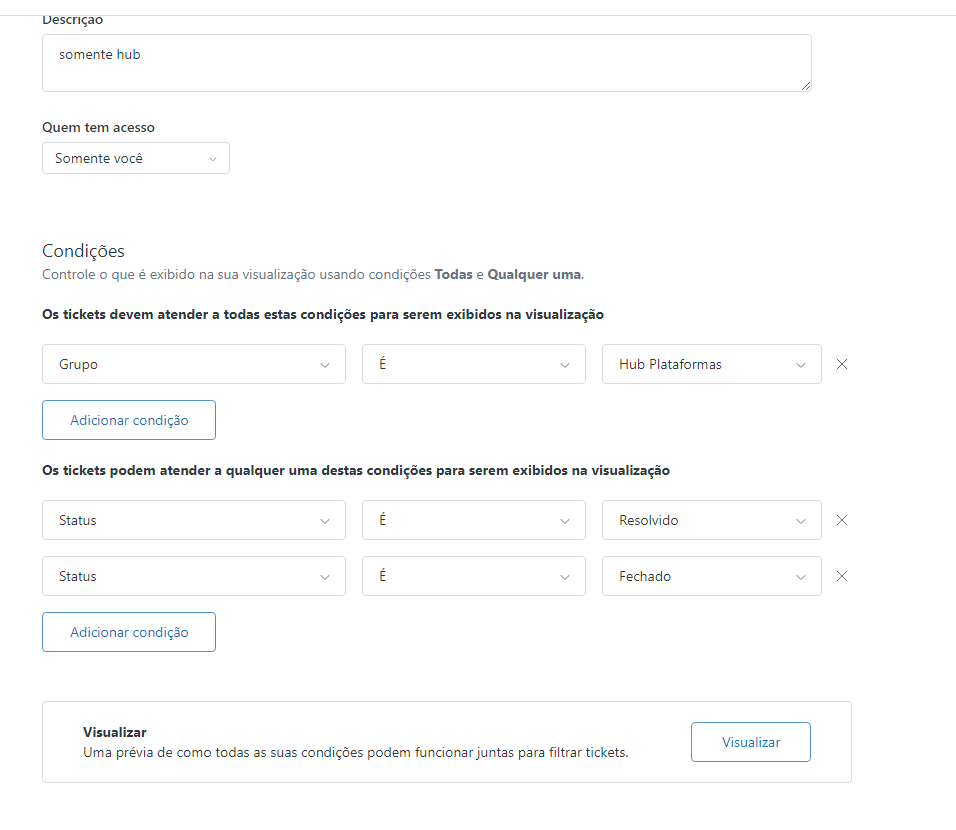956x830 pixels.
Task: Open operator dropdown beside Grupo
Action: click(x=473, y=364)
